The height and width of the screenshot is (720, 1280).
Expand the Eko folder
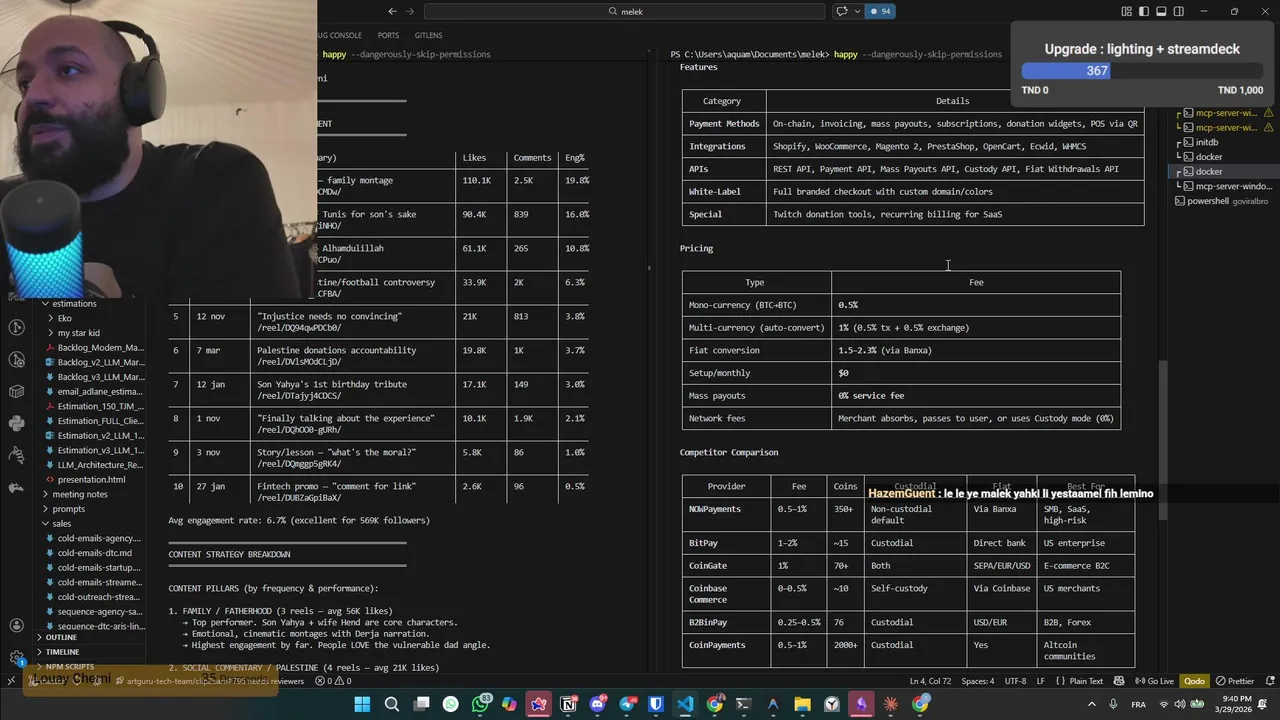point(62,318)
